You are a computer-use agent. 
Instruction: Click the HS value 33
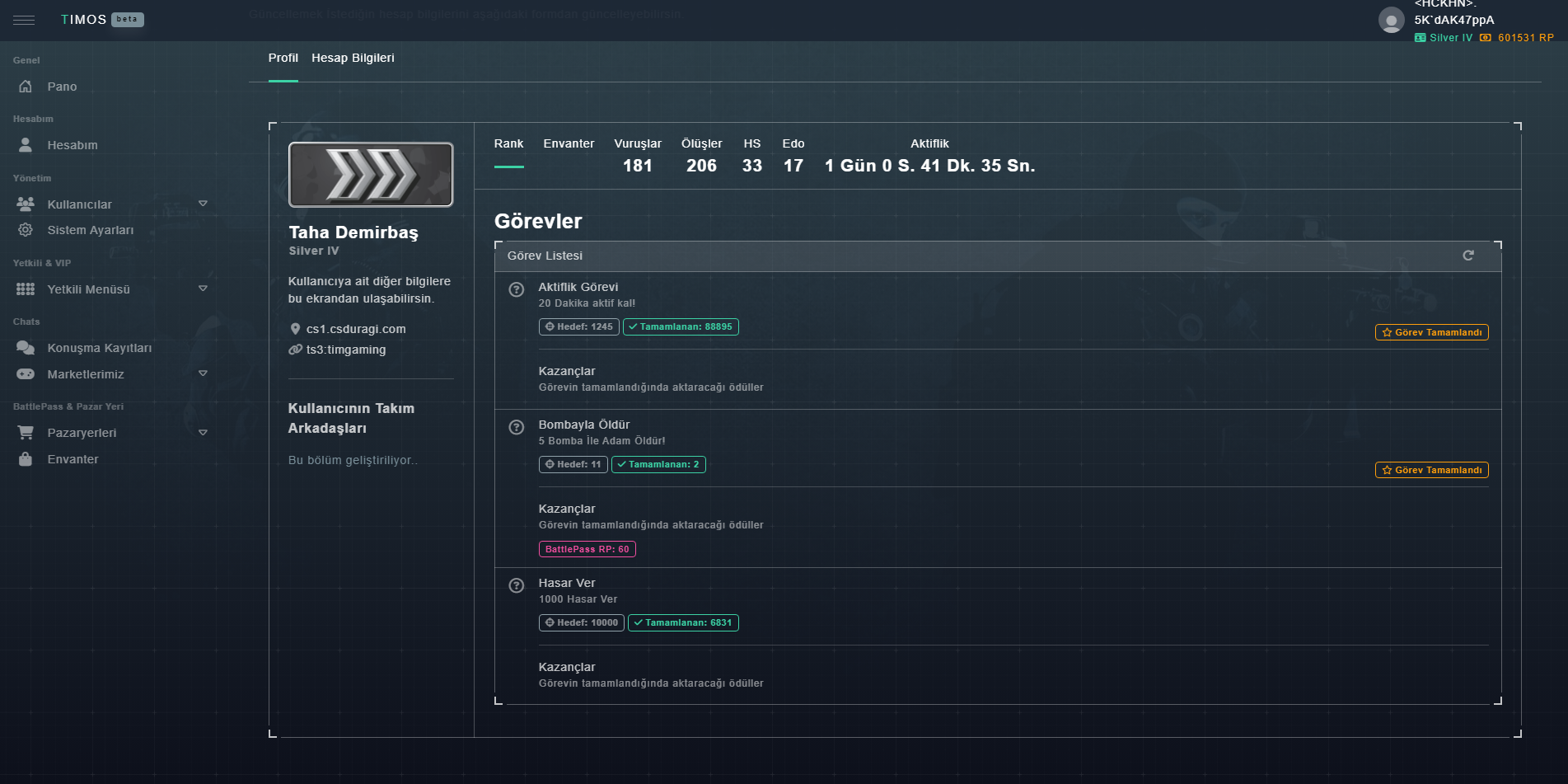pyautogui.click(x=752, y=166)
